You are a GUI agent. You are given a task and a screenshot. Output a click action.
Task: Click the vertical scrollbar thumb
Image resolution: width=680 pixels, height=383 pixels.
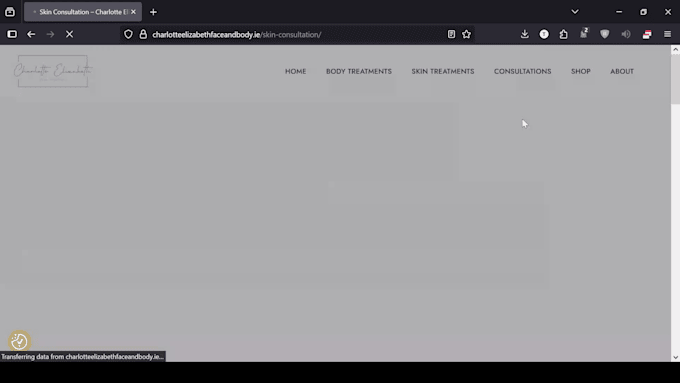675,79
